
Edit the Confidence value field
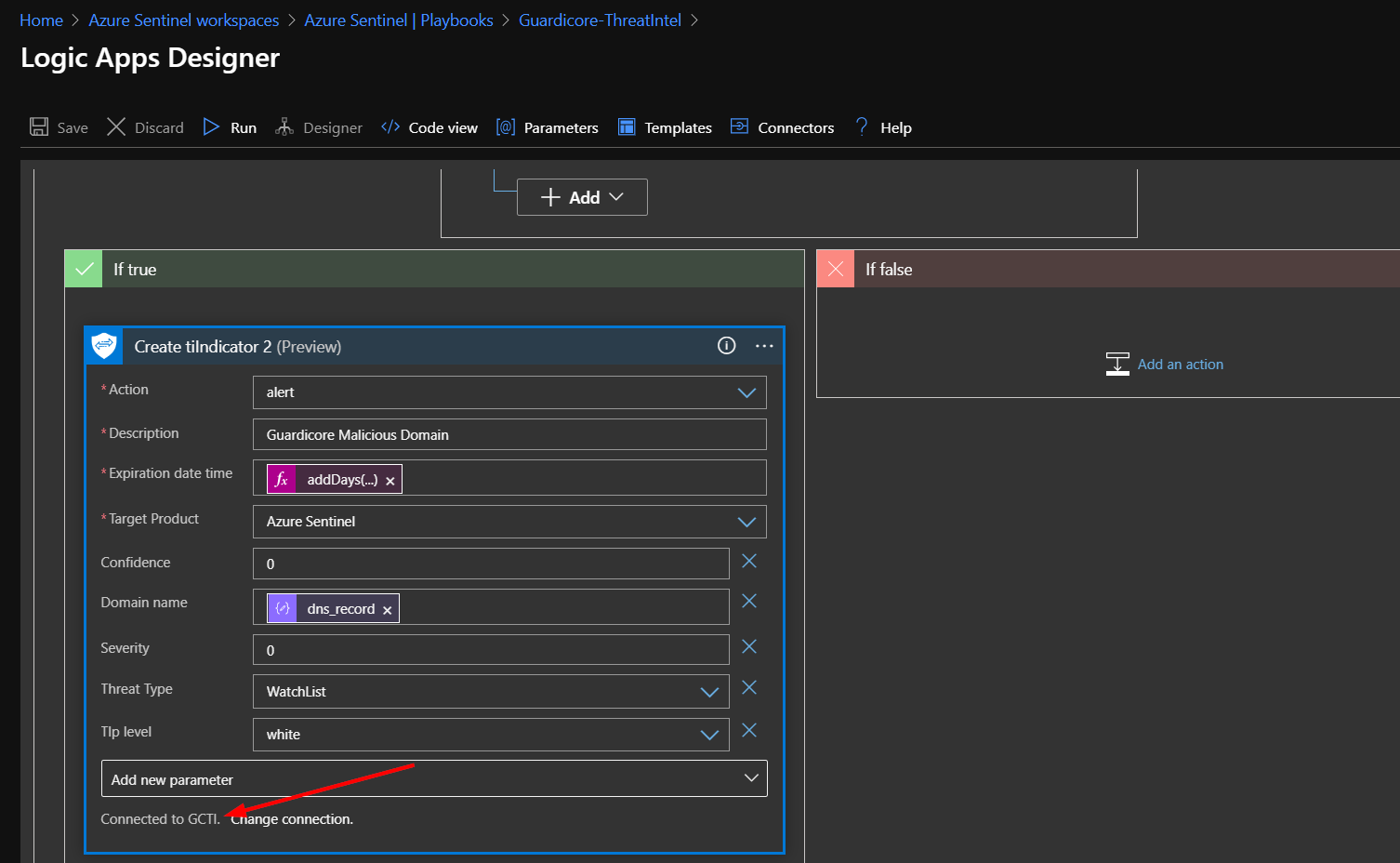491,564
